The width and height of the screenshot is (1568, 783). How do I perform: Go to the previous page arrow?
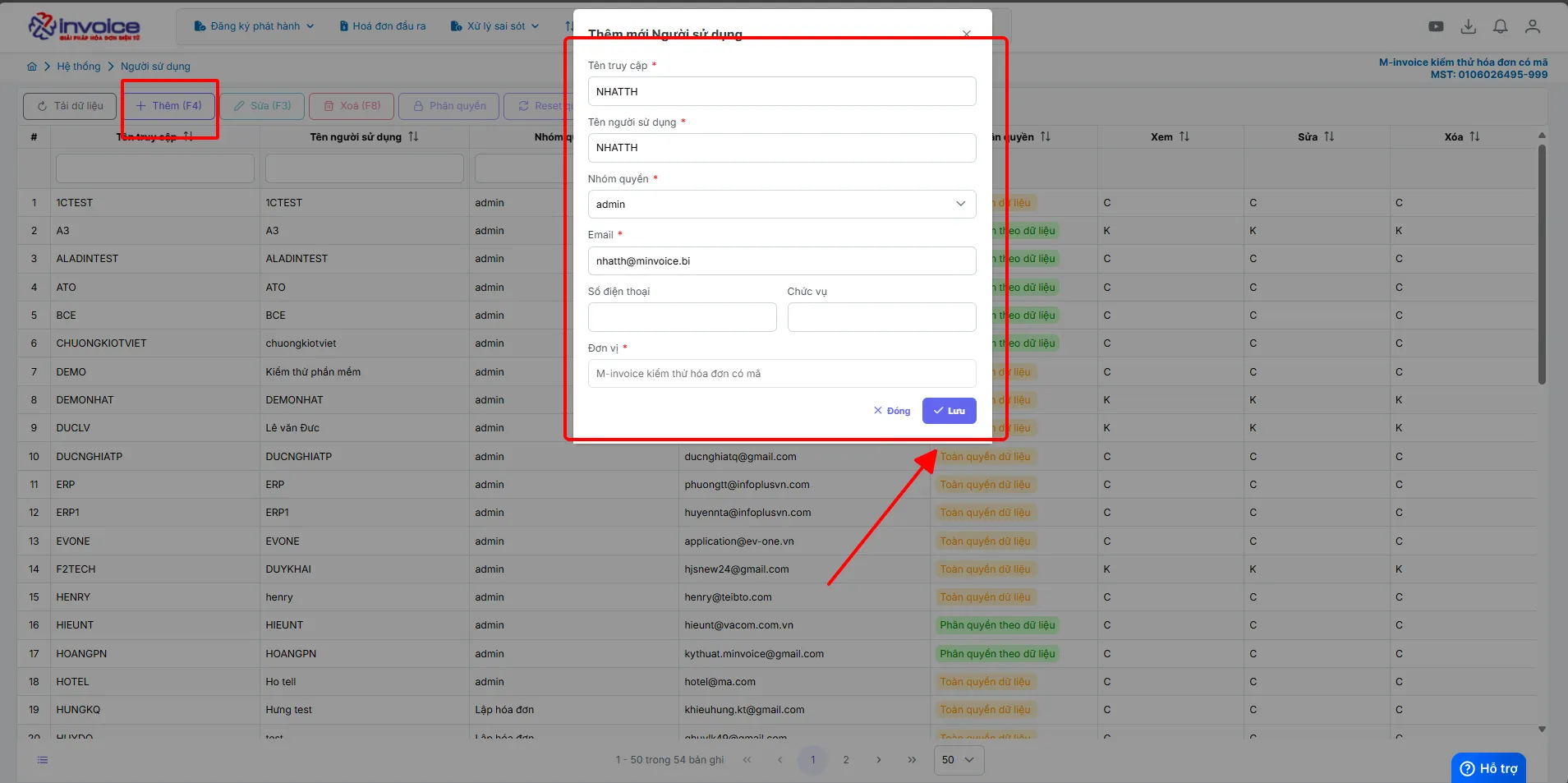(x=779, y=760)
